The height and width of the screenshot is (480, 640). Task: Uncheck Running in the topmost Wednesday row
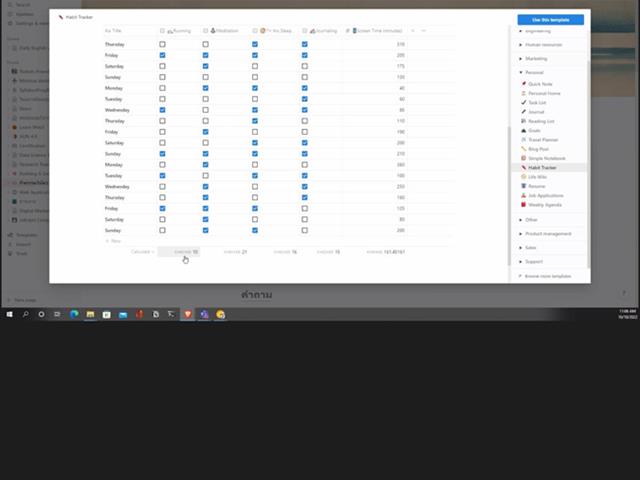pyautogui.click(x=162, y=110)
